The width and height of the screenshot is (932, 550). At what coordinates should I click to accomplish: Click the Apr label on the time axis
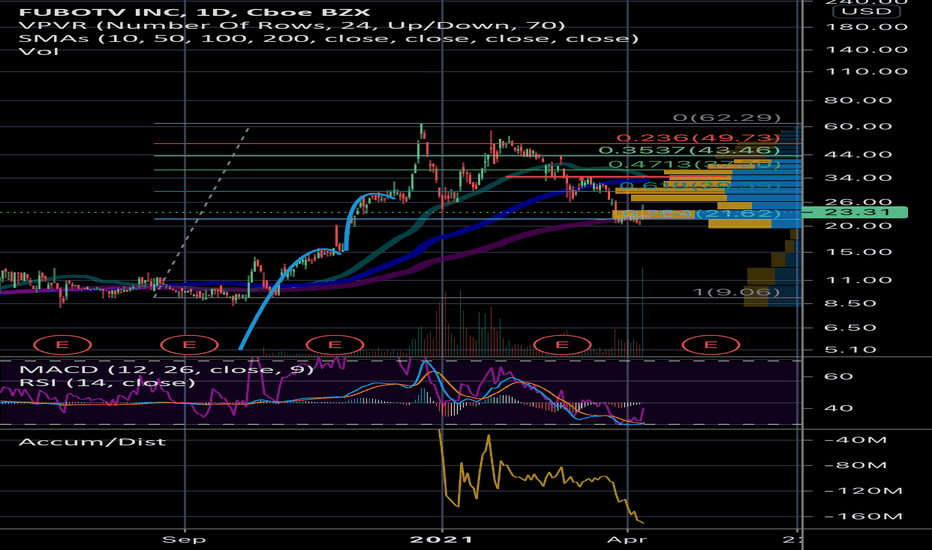[626, 539]
